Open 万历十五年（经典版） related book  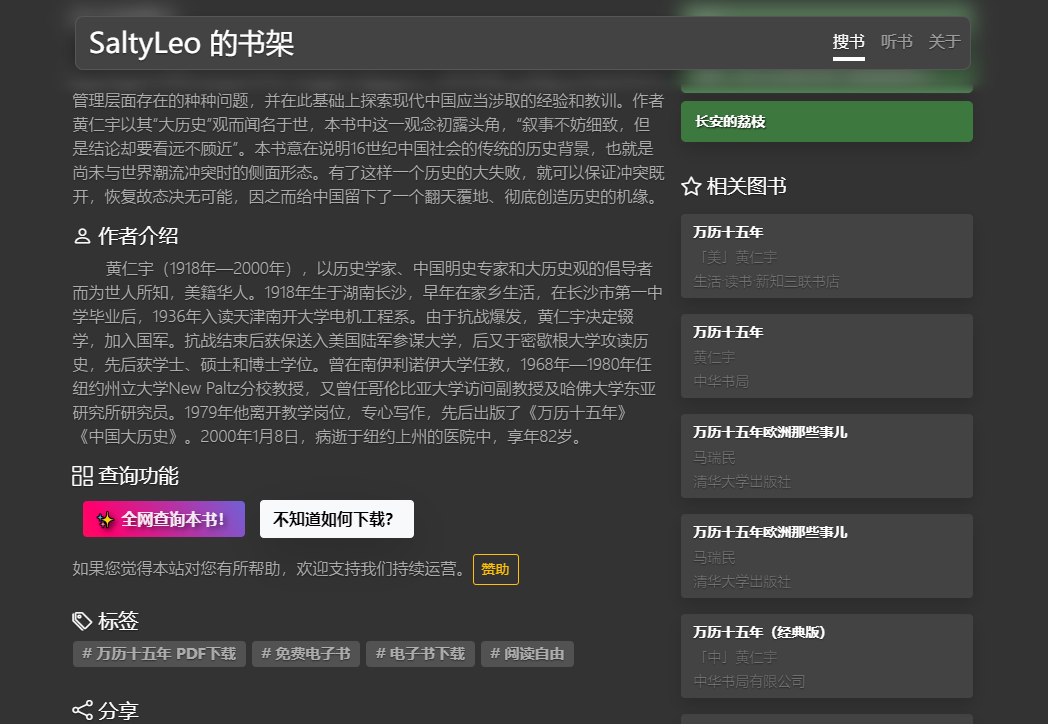coord(826,656)
